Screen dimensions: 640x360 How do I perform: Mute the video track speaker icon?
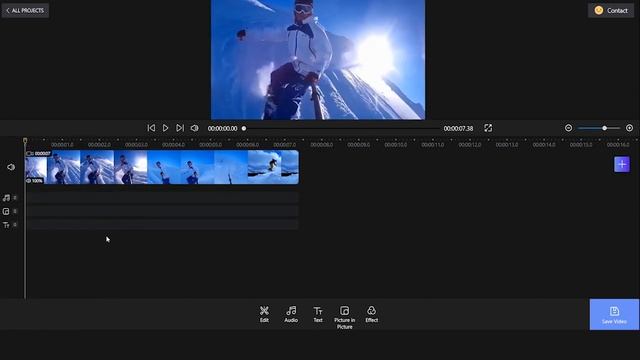[11, 167]
